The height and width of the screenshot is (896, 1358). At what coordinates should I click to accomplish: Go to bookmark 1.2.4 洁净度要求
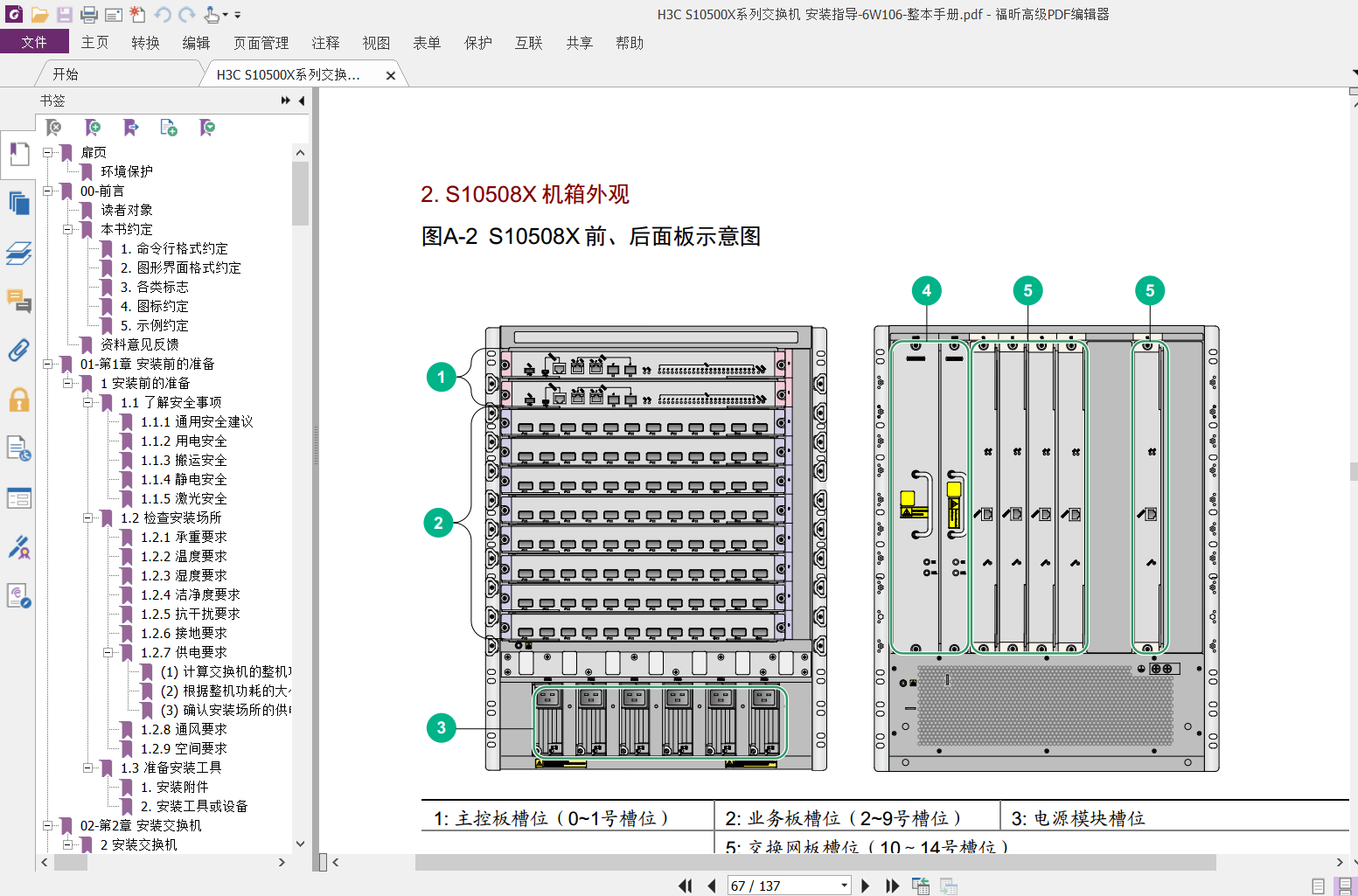pyautogui.click(x=190, y=594)
